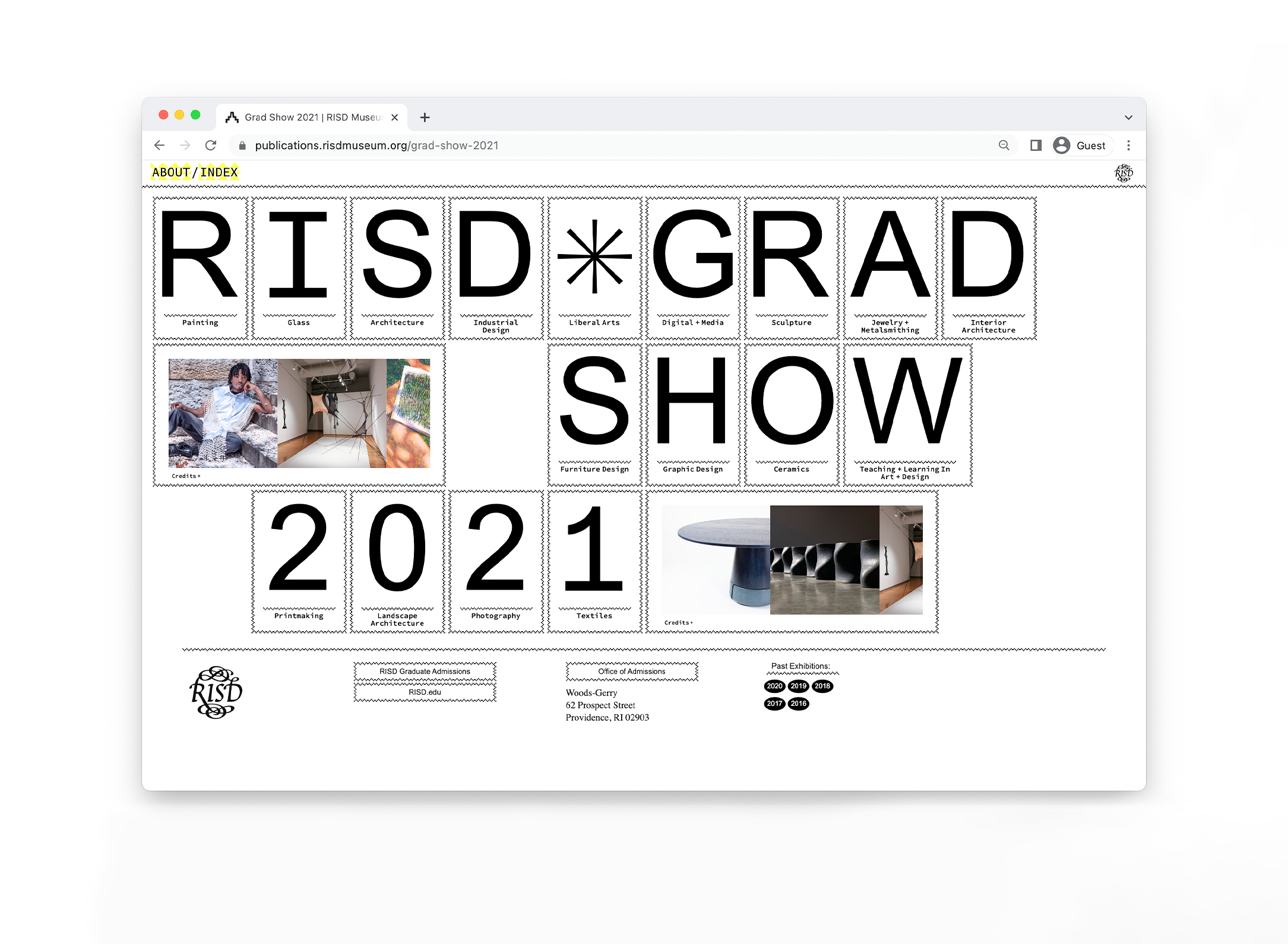Click the large RISD seal in the footer
Screen dimensions: 1288x944
pos(216,692)
